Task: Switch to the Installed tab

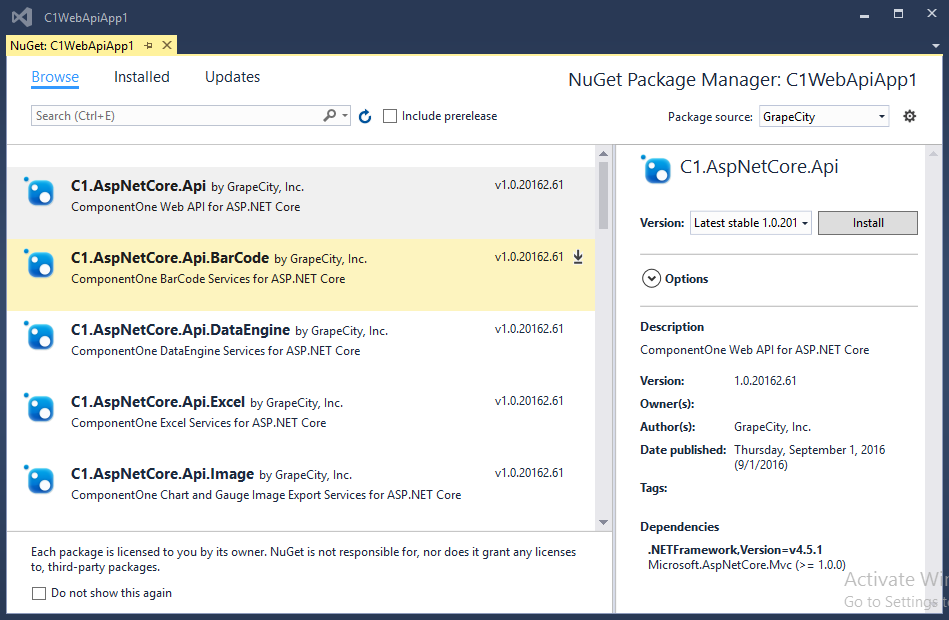Action: [x=142, y=77]
